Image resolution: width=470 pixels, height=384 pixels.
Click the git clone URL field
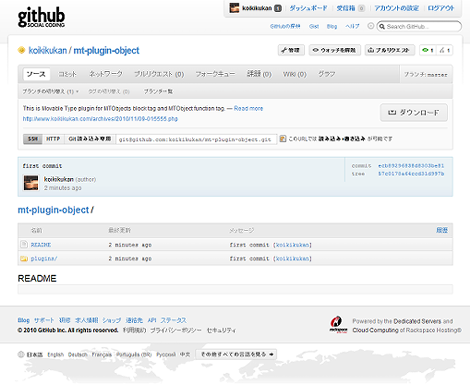coord(196,139)
